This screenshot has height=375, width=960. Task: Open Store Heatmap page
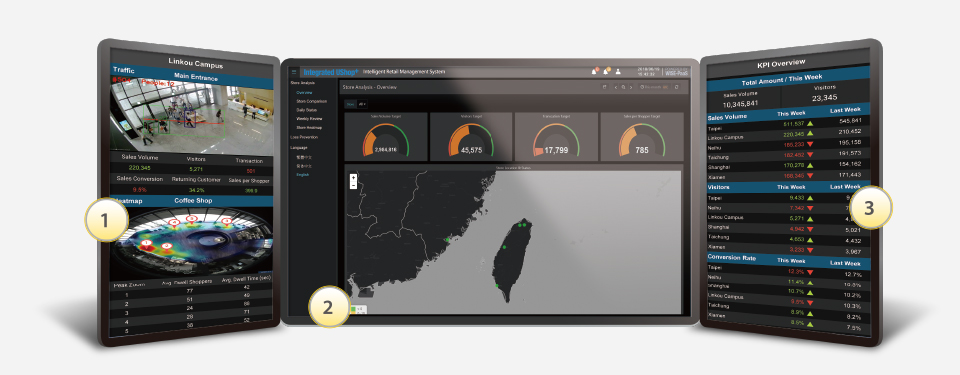coord(309,127)
